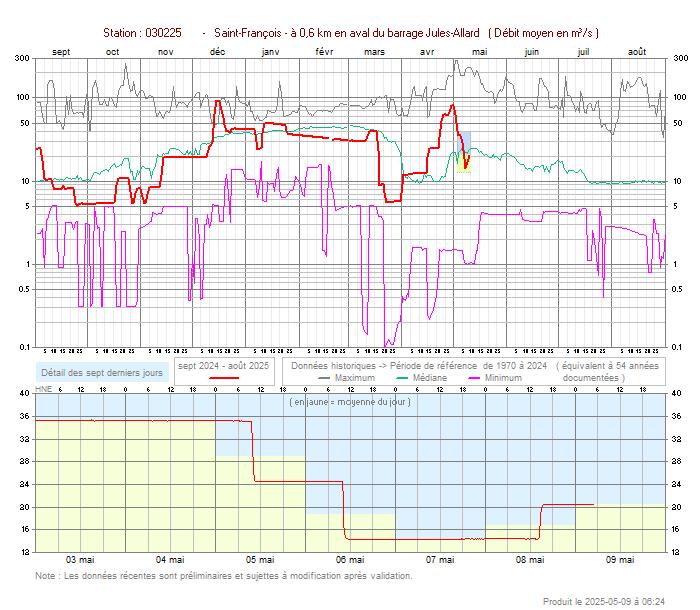
Task: Click the 'Médiane' legend entry
Action: pos(430,378)
